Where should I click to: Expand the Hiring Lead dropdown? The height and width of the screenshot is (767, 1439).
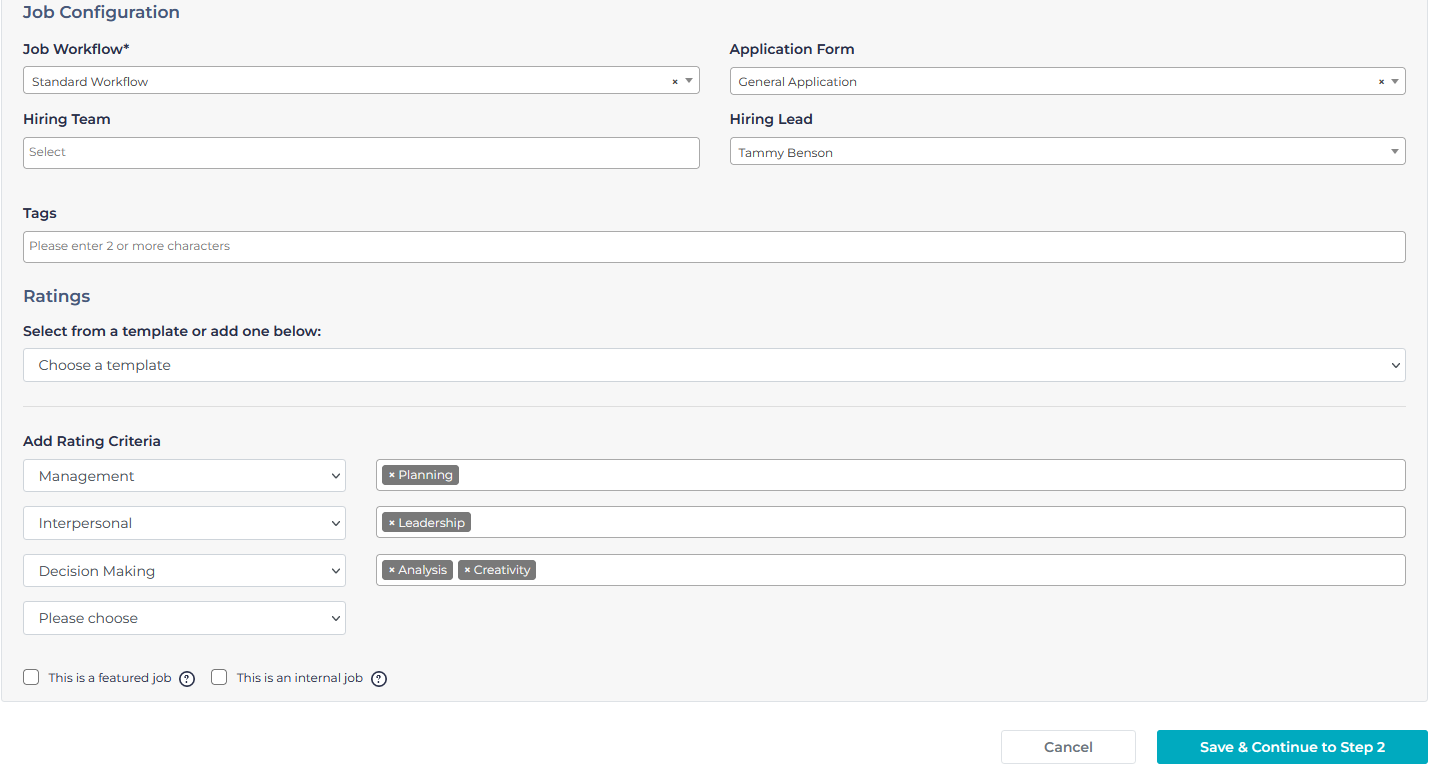(1067, 152)
